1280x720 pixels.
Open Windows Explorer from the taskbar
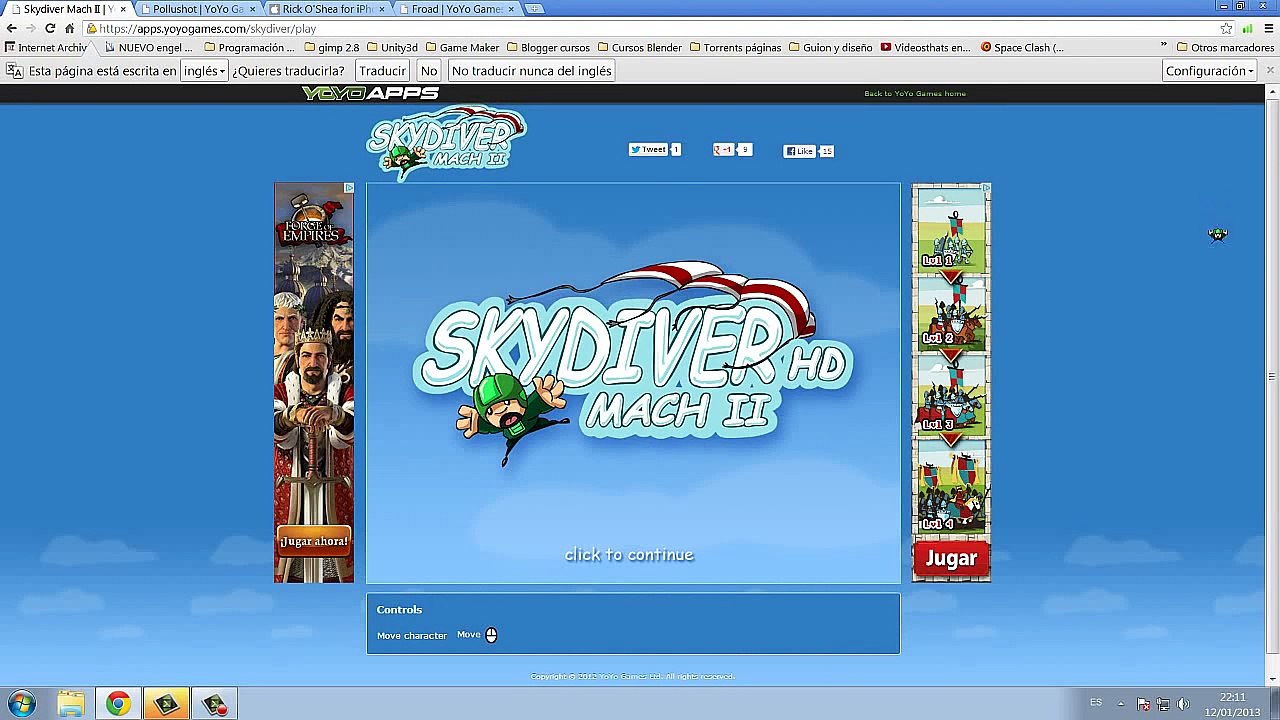point(70,704)
